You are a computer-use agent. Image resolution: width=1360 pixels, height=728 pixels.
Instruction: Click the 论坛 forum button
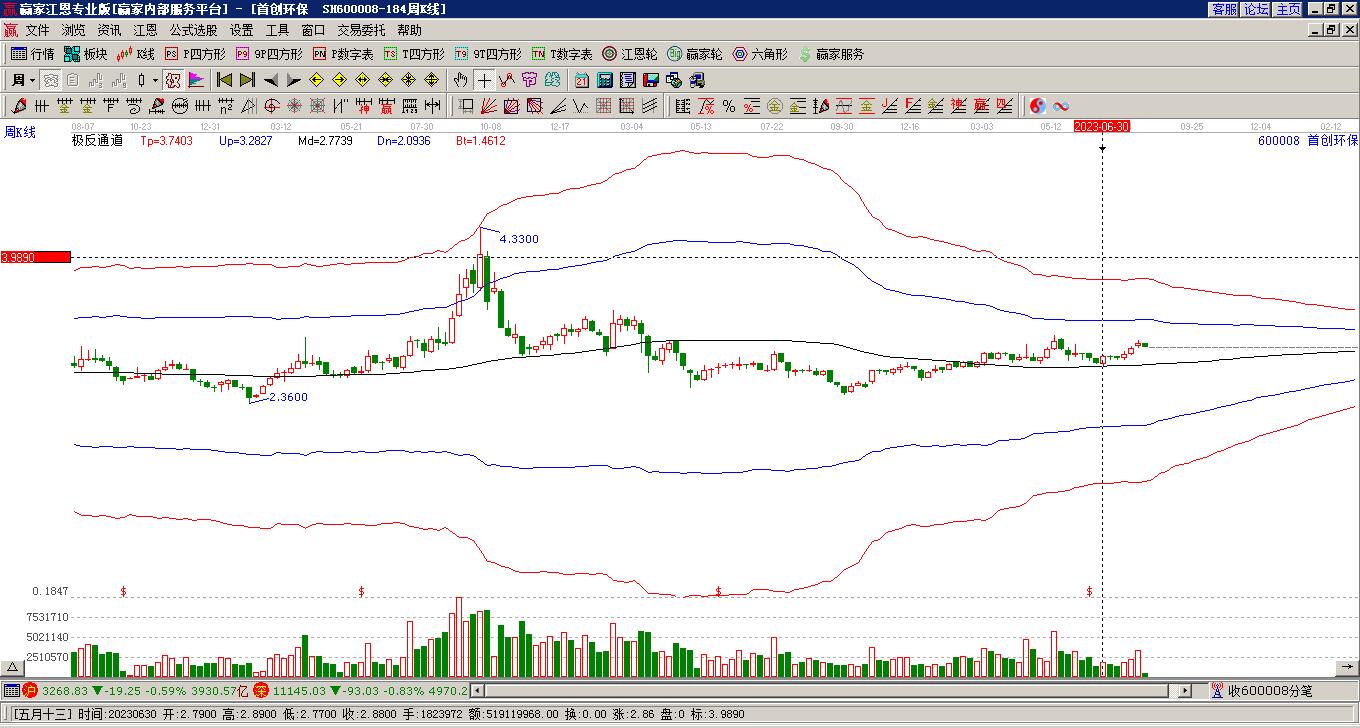1256,8
